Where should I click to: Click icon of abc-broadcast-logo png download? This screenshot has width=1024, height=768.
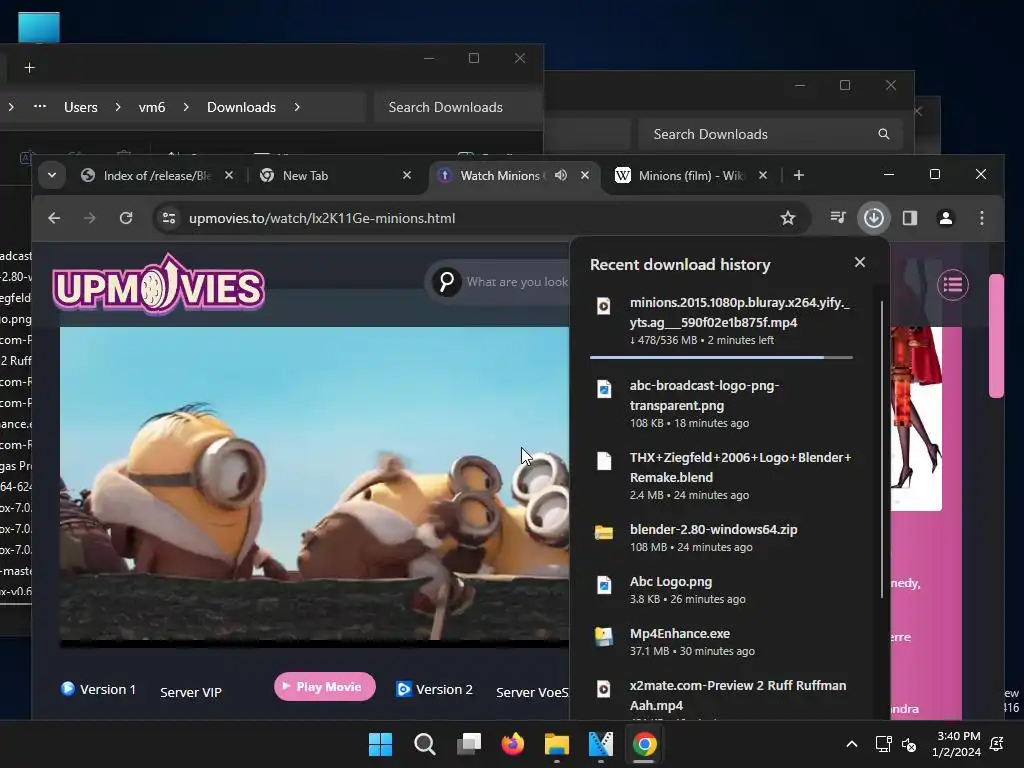pos(604,389)
